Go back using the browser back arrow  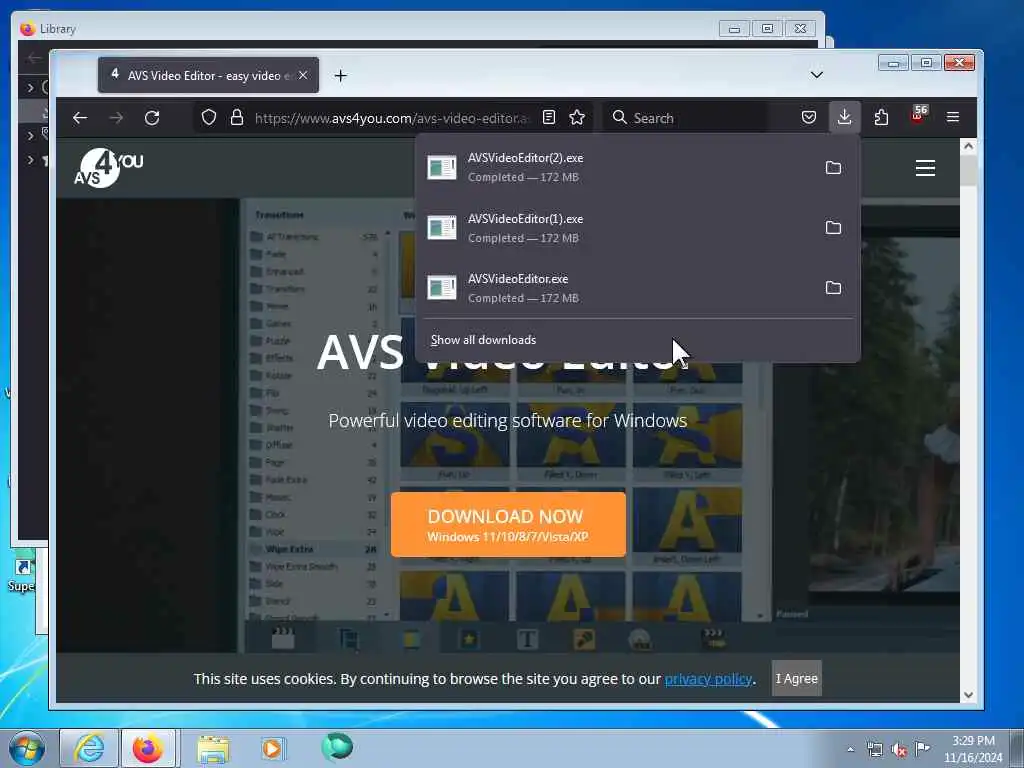click(x=80, y=118)
